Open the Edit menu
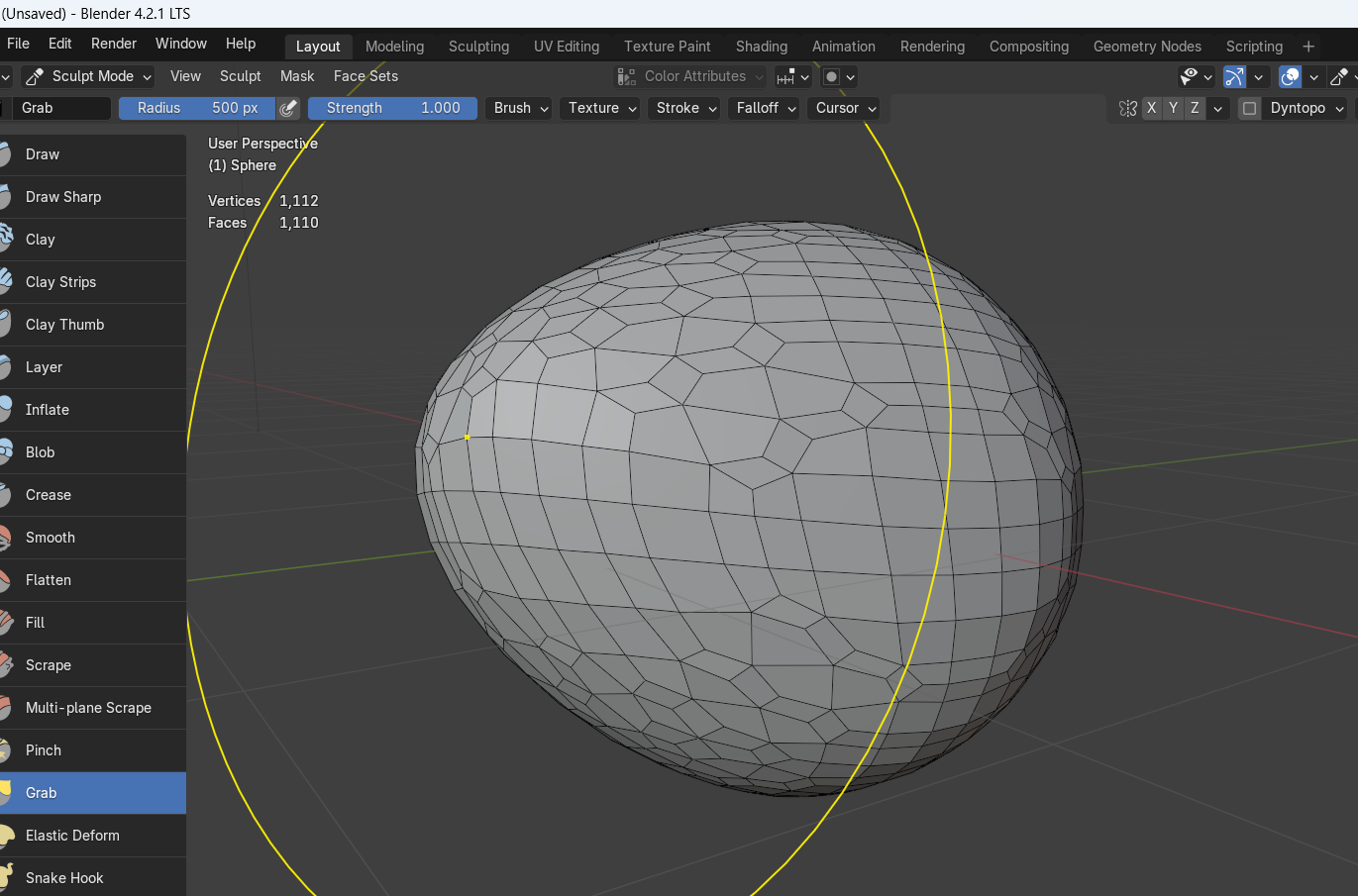 (60, 44)
